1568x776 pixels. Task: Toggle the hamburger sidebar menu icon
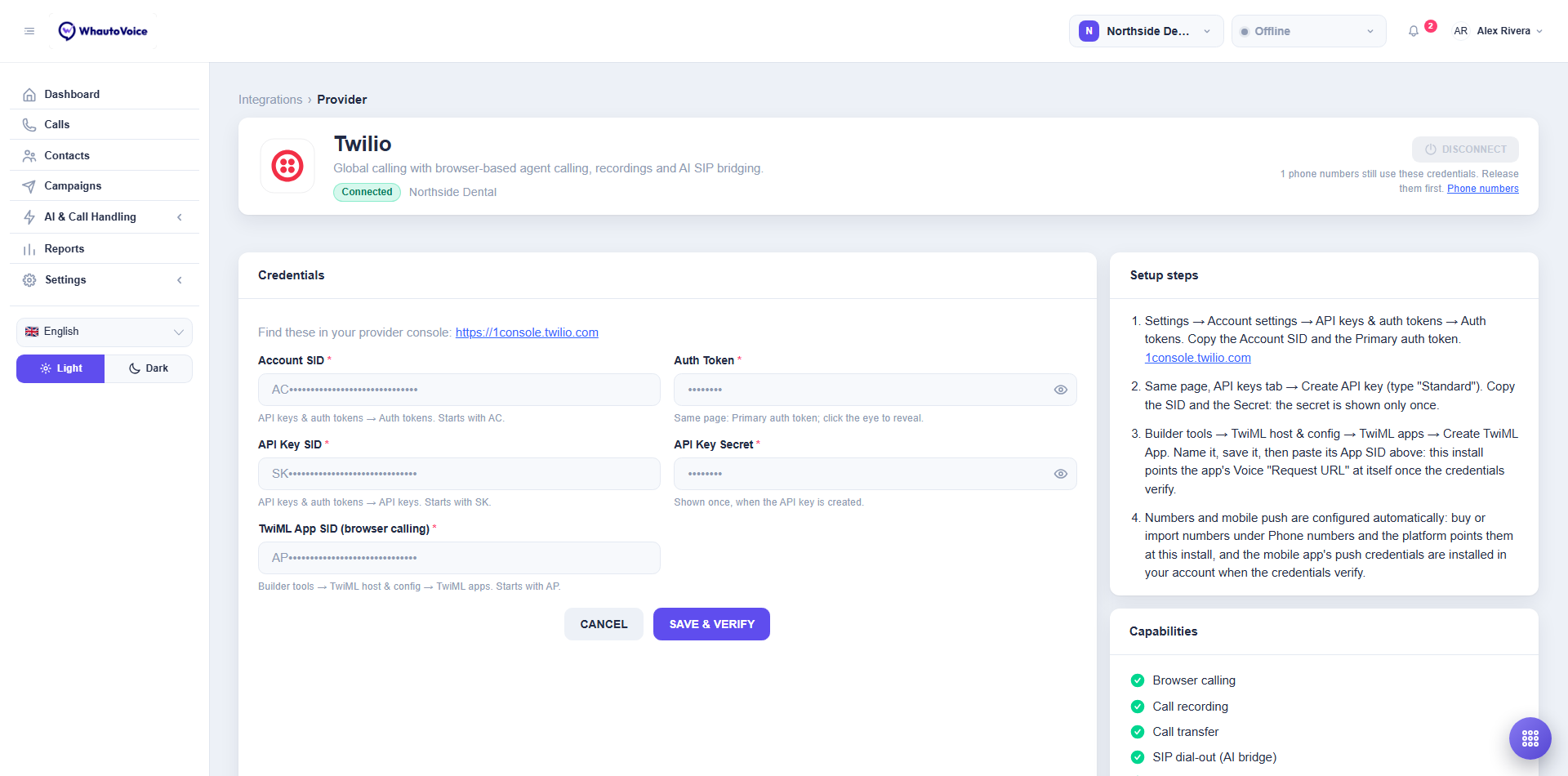point(29,31)
